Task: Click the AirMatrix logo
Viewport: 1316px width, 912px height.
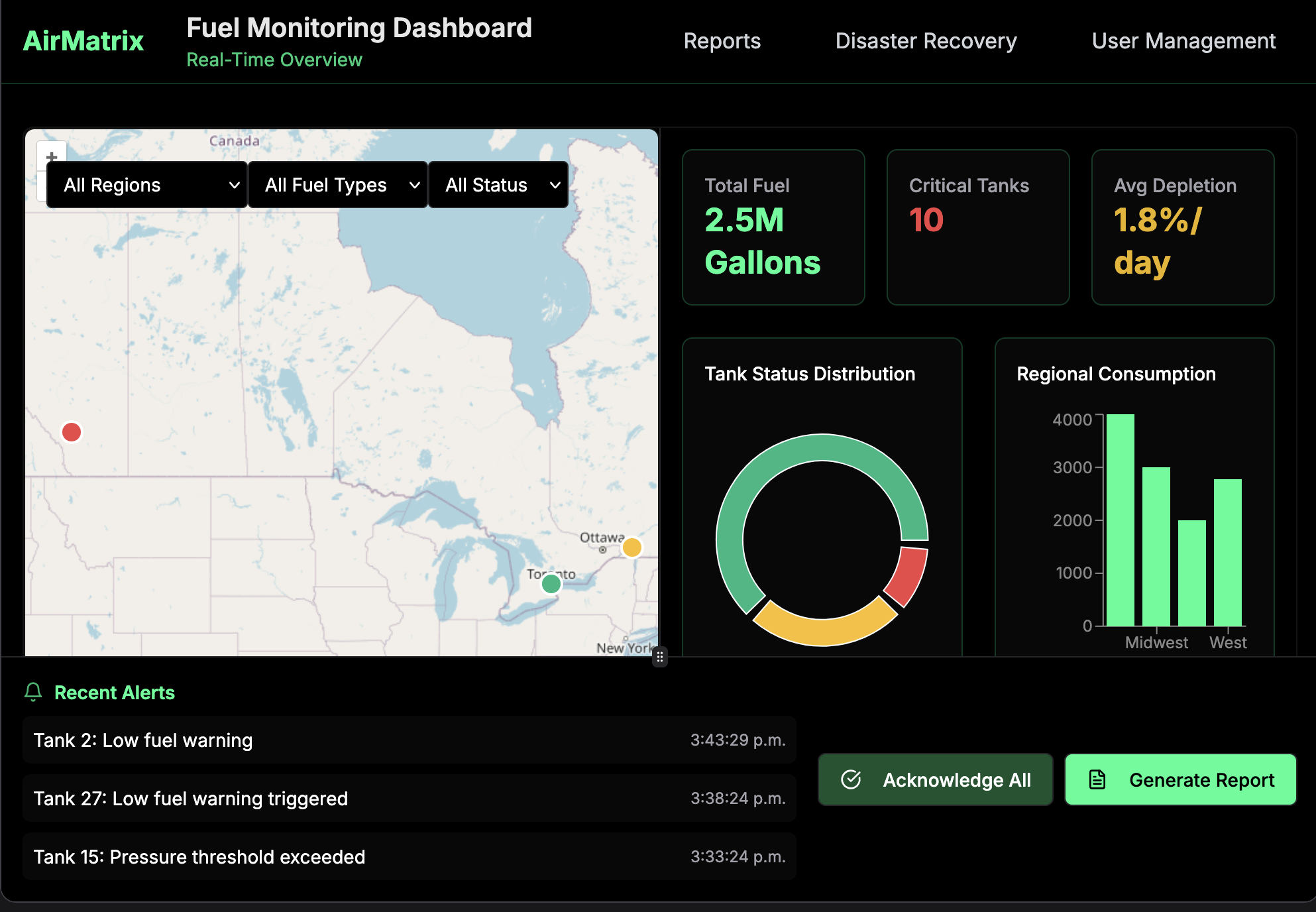Action: pos(82,40)
